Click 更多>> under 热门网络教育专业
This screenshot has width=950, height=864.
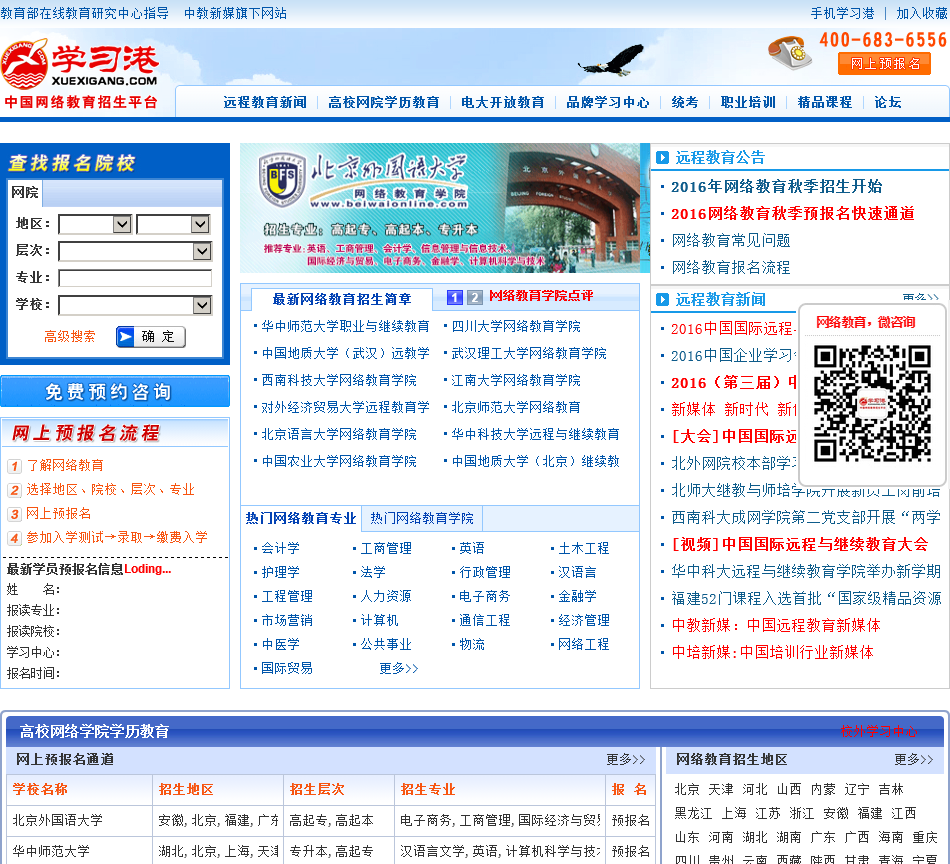point(399,668)
